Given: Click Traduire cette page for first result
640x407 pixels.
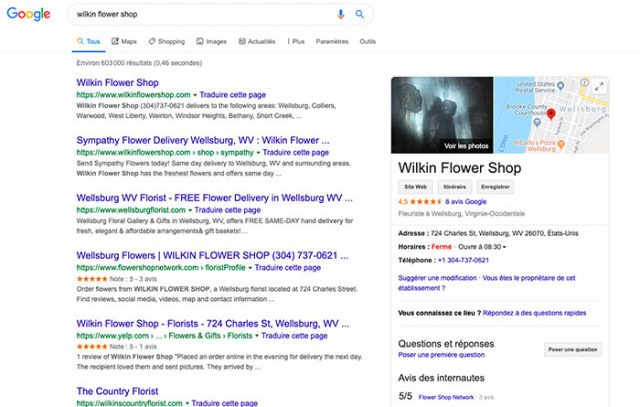Looking at the screenshot, I should click(233, 95).
